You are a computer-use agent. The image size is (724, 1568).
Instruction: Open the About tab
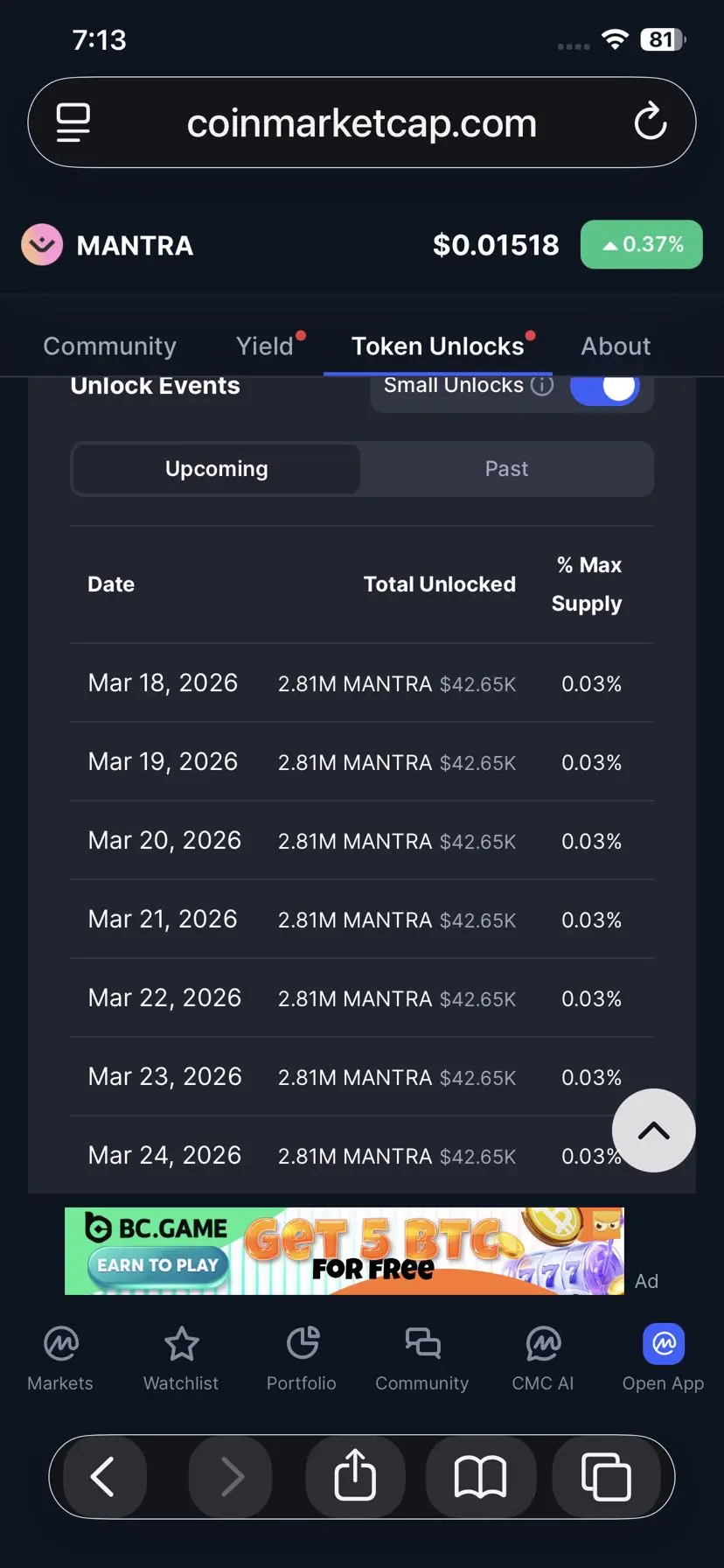tap(616, 346)
